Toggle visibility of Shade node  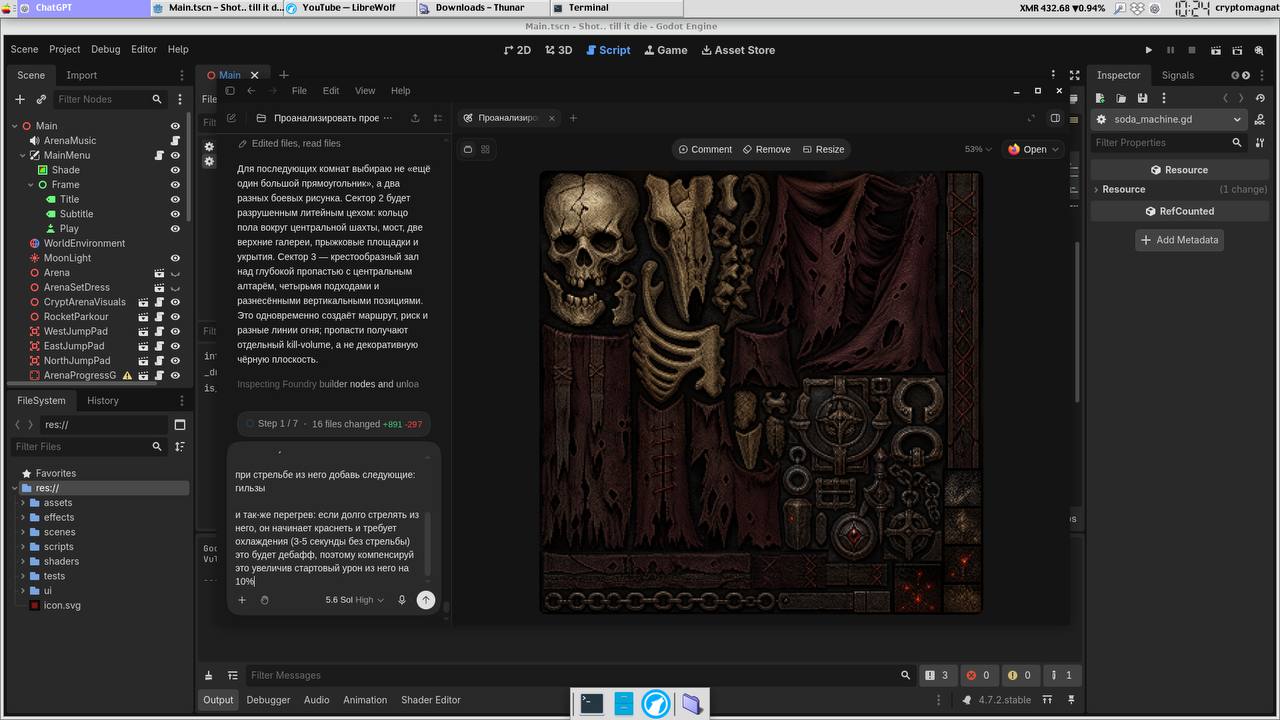175,170
